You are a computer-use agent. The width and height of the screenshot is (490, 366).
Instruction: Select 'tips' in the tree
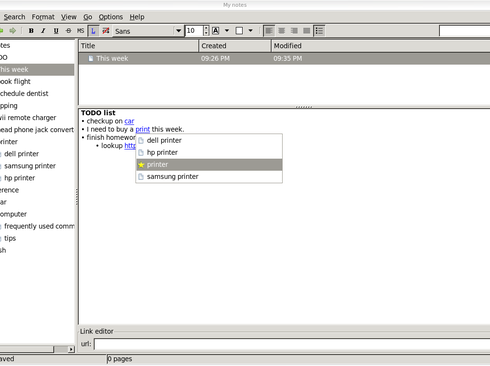(10, 238)
